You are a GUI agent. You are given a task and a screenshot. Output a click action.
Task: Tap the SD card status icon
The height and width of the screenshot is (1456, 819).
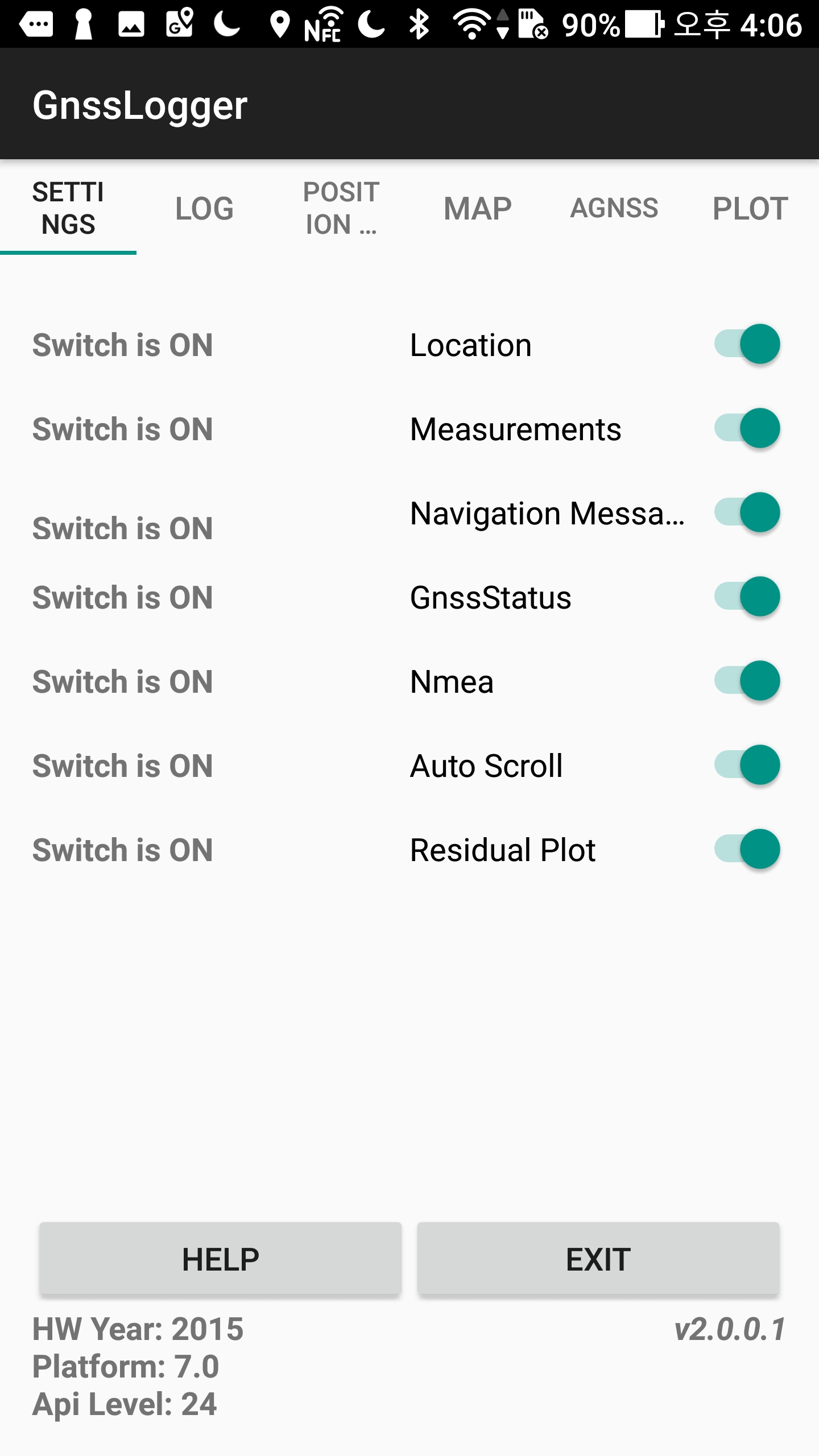click(533, 24)
